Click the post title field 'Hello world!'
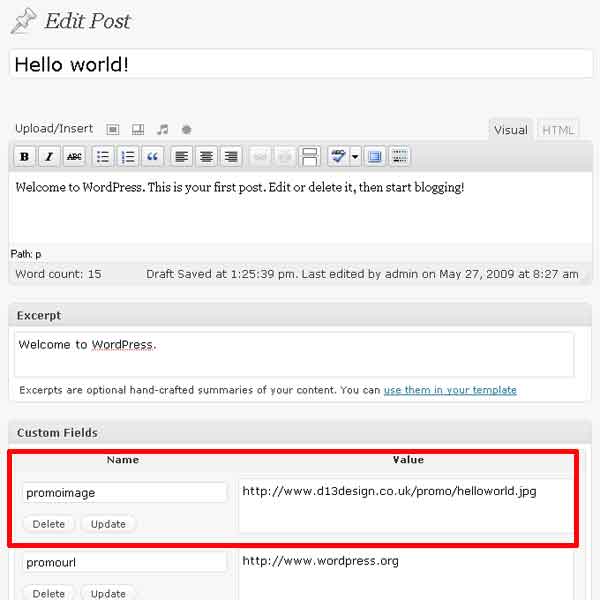This screenshot has height=600, width=600. point(300,64)
